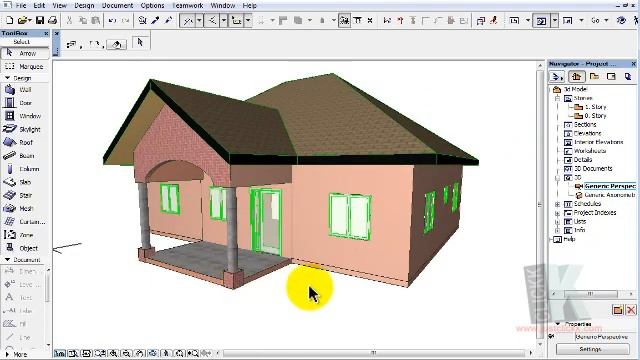Open dropdown arrow next to Open folder icon
The image size is (640, 360).
(x=30, y=20)
